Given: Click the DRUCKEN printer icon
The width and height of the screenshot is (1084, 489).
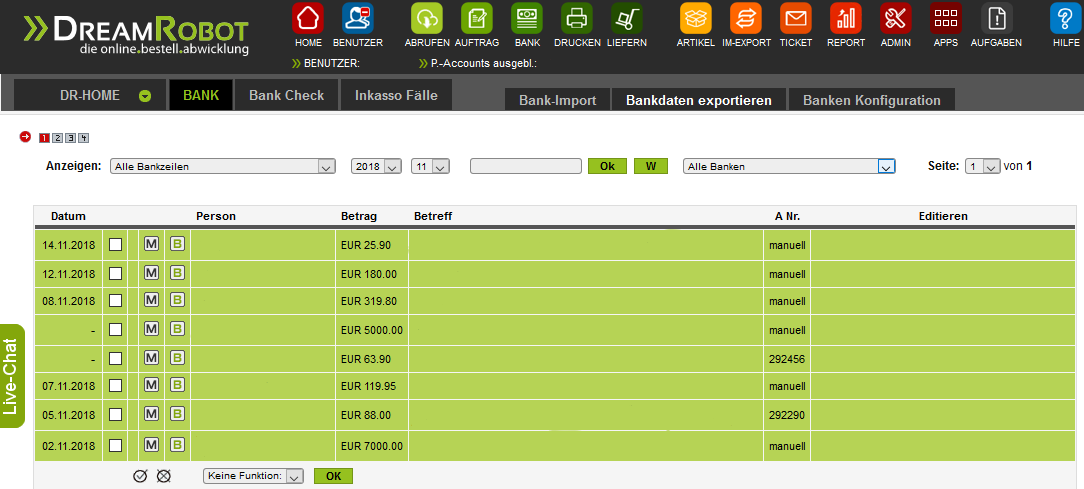Looking at the screenshot, I should point(577,19).
